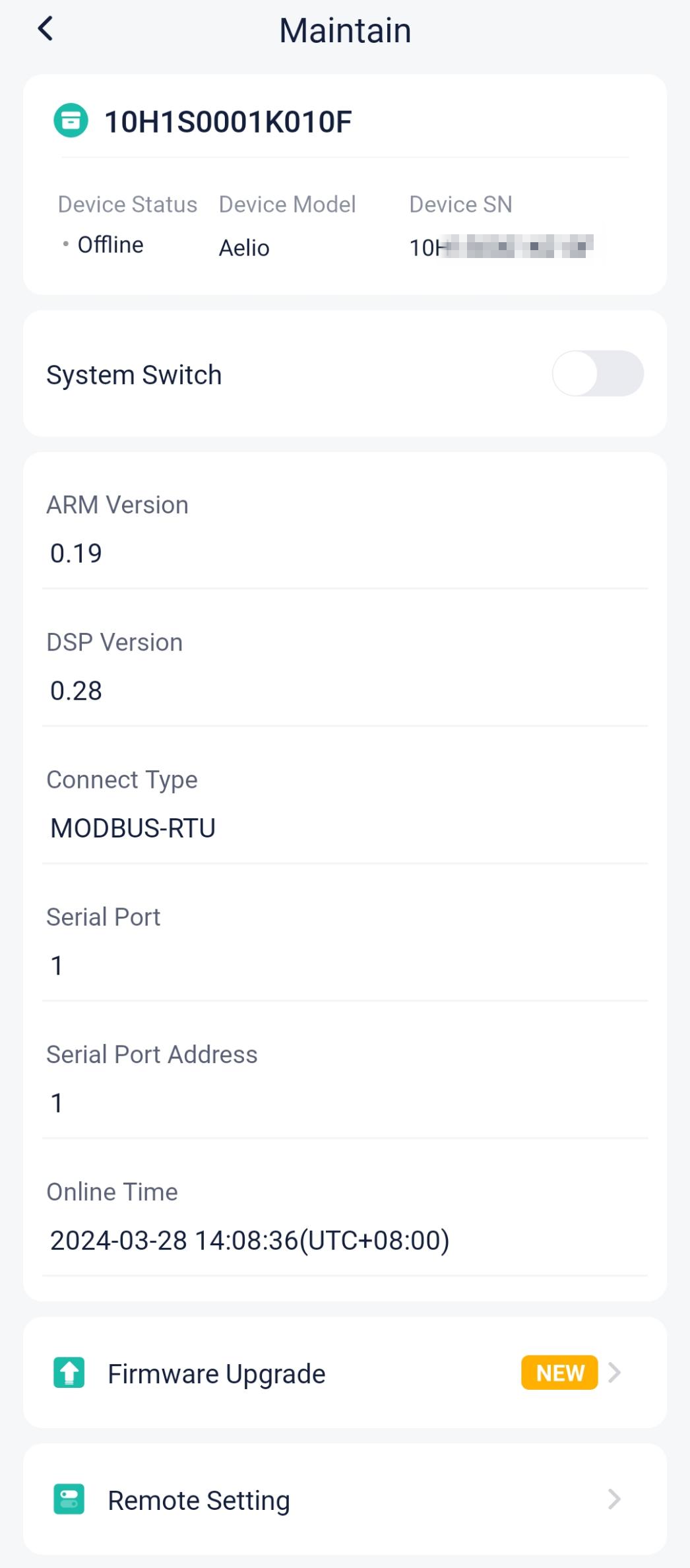Viewport: 690px width, 1568px height.
Task: Open the Firmware Upgrade menu entry
Action: coord(345,1373)
